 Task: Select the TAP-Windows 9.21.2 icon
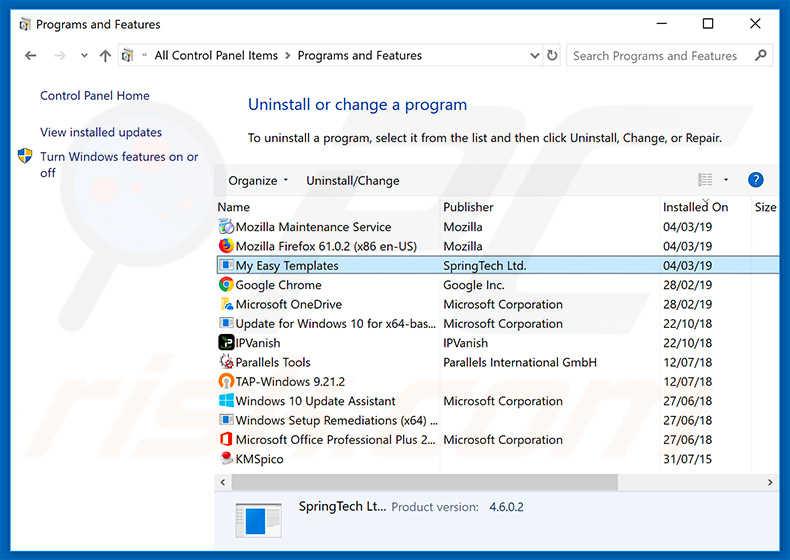(x=226, y=381)
